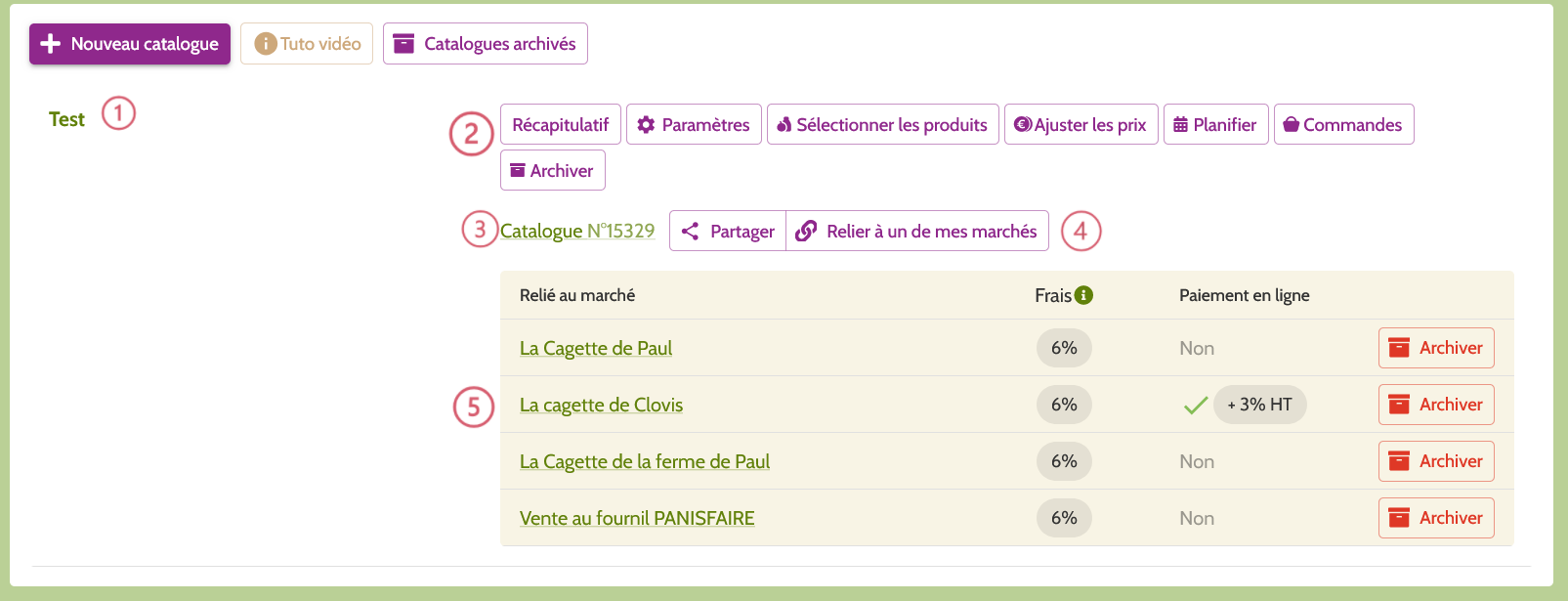This screenshot has height=601, width=1568.
Task: Click the archive box icon inside Catalogues archivés
Action: [403, 43]
